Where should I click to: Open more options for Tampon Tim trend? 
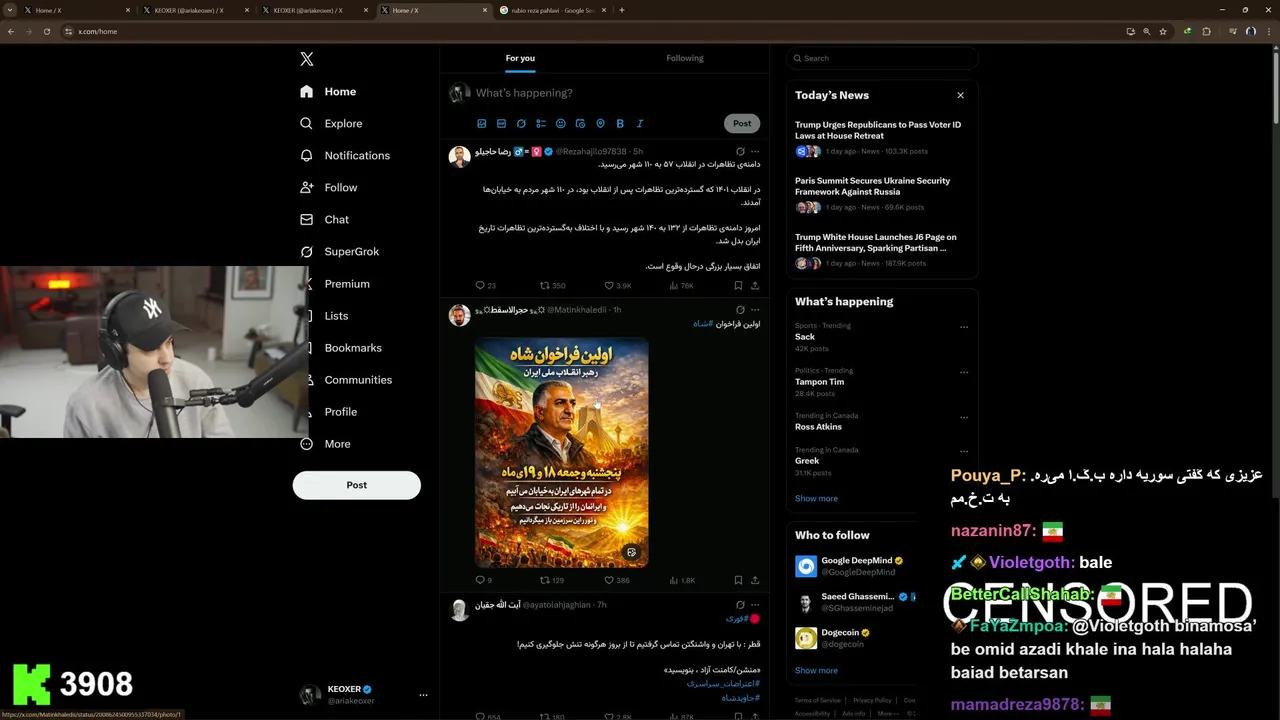(964, 372)
